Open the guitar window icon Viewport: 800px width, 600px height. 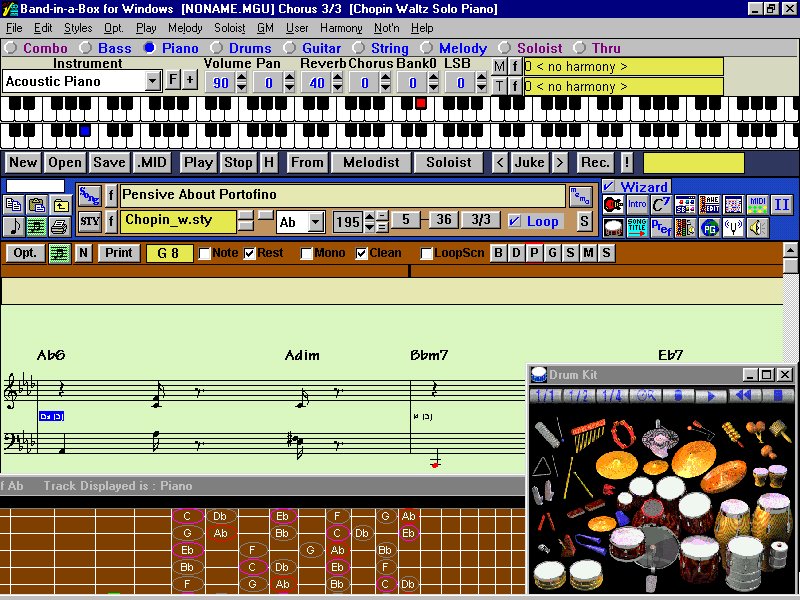613,205
